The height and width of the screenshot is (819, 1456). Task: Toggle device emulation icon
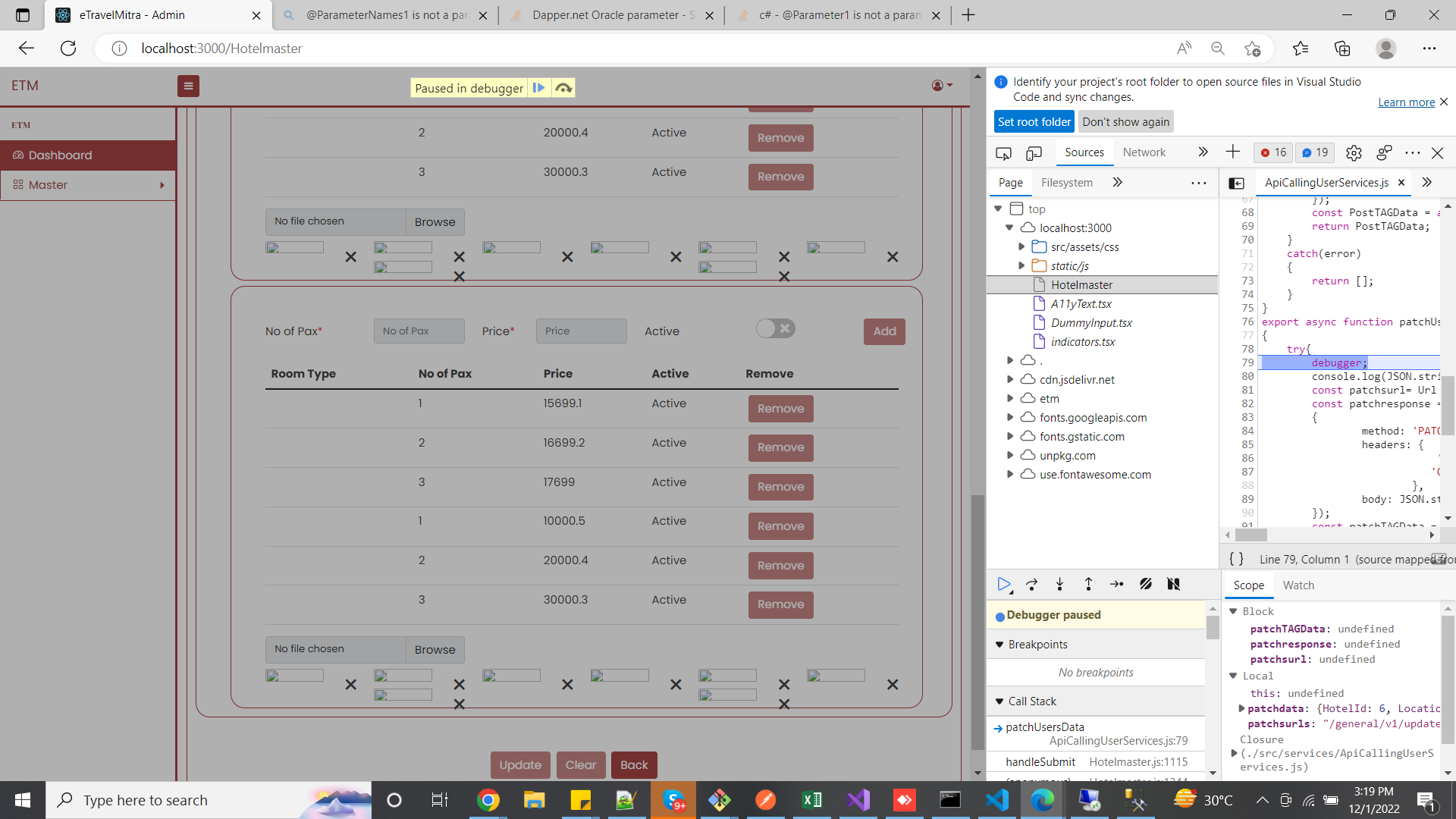coord(1034,152)
